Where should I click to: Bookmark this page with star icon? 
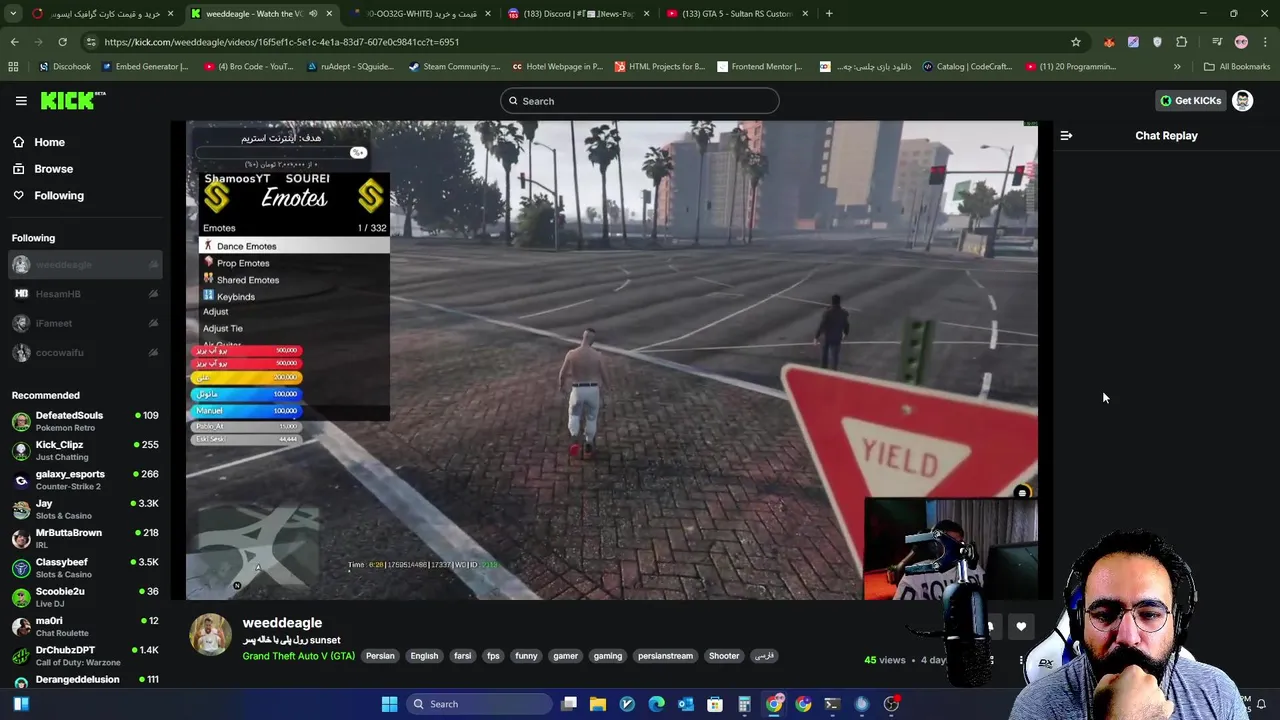tap(1076, 42)
